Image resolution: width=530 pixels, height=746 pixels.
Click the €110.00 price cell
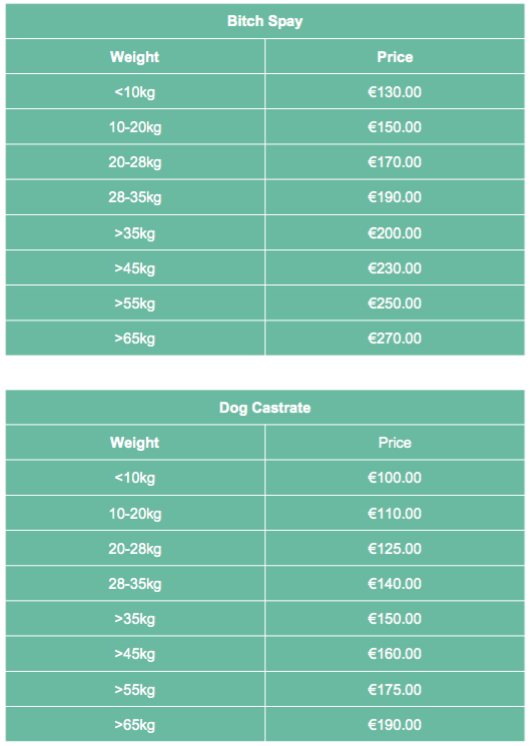[x=394, y=513]
